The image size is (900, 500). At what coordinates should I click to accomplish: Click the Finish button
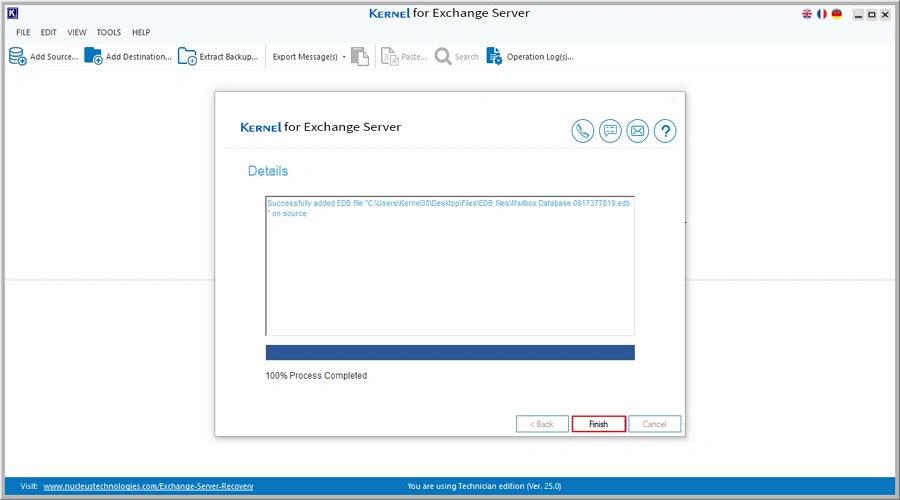click(x=598, y=424)
